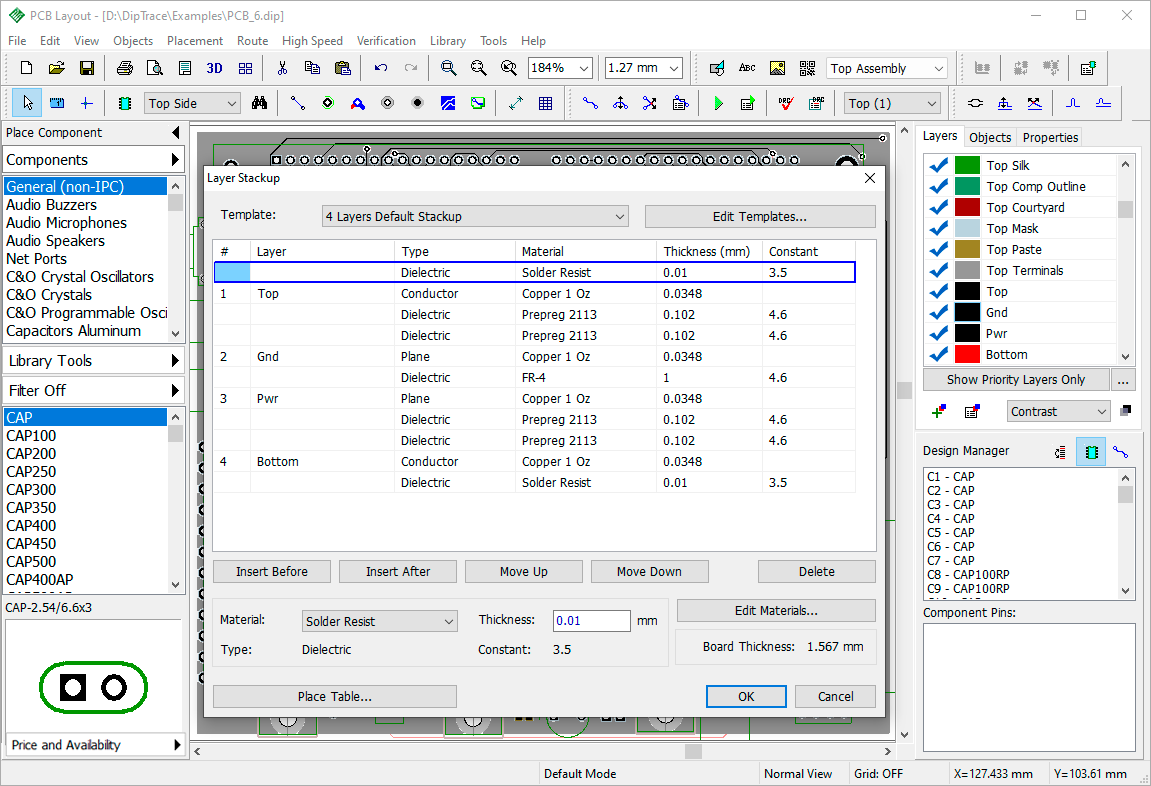The height and width of the screenshot is (786, 1151).
Task: Confirm the Layer Stackup with OK
Action: 746,696
